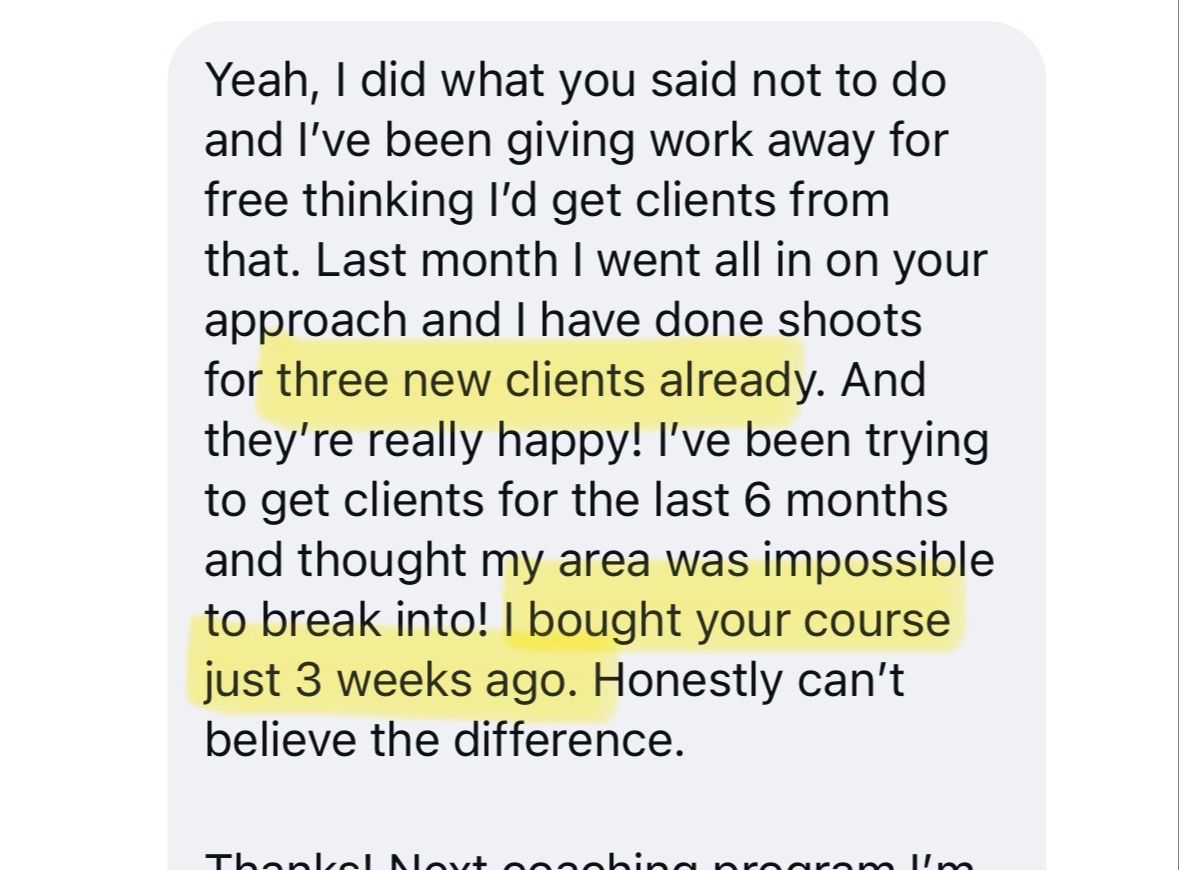Click the cut-off 'Thanks! Next coaching program' line
The height and width of the screenshot is (870, 1179).
(590, 862)
